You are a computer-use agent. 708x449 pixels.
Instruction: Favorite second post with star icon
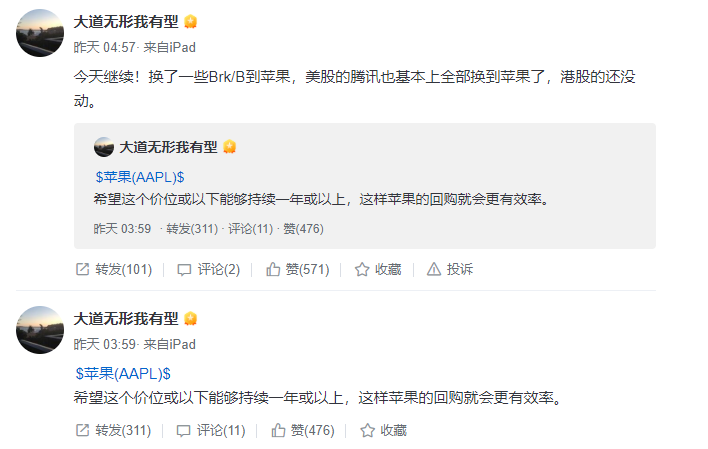(x=367, y=430)
